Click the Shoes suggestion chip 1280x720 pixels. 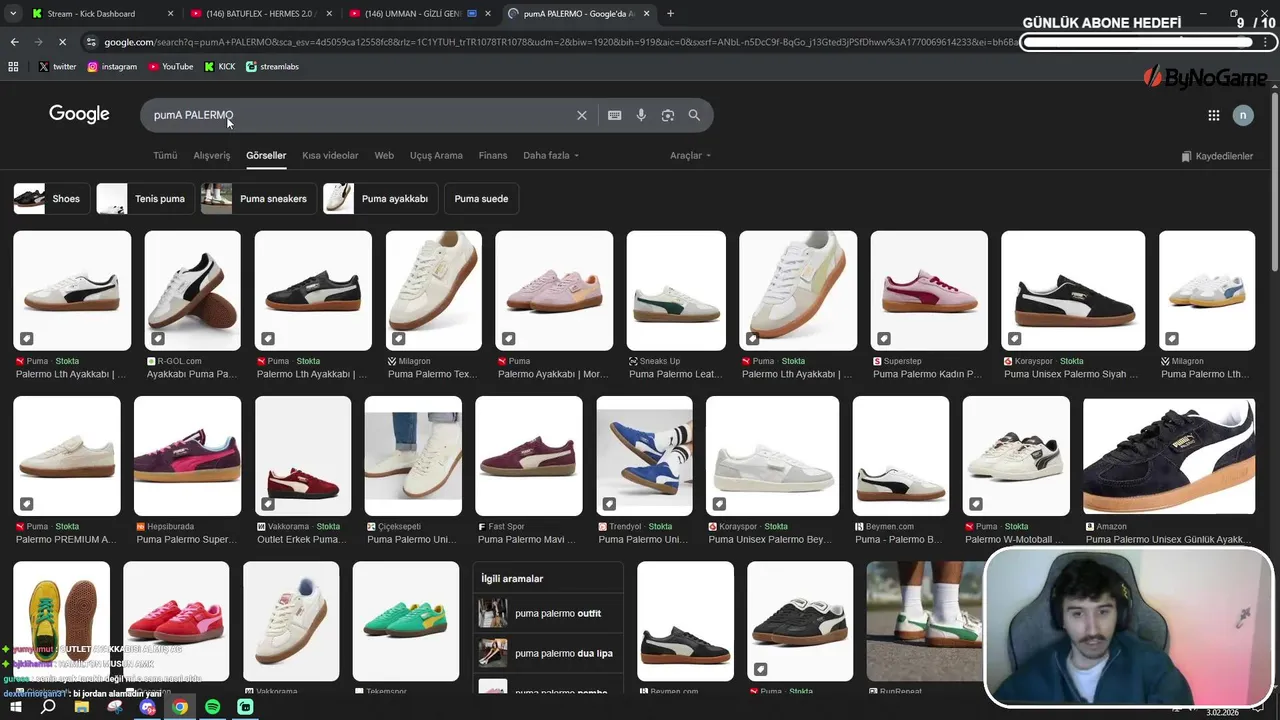pos(50,199)
